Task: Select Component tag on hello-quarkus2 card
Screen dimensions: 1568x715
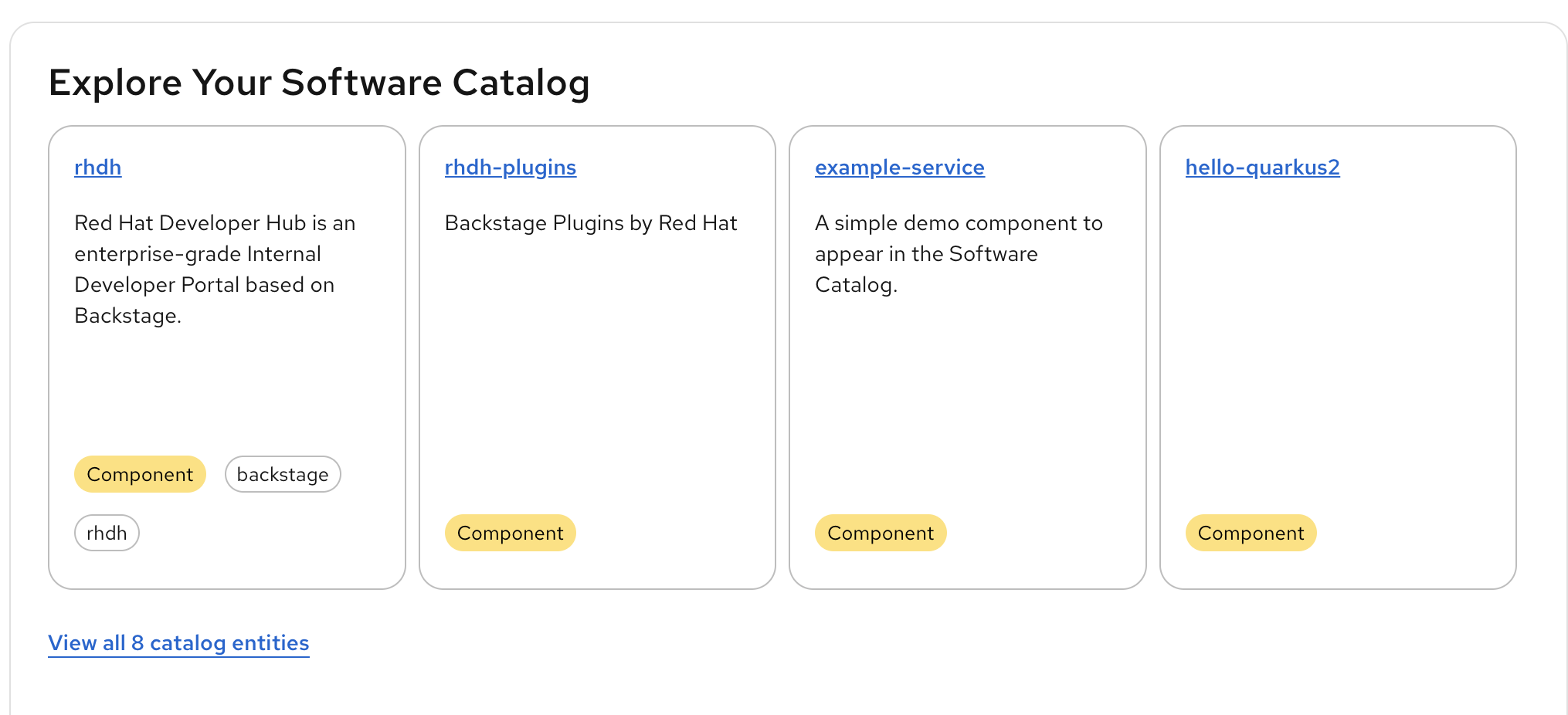Action: pos(1251,533)
